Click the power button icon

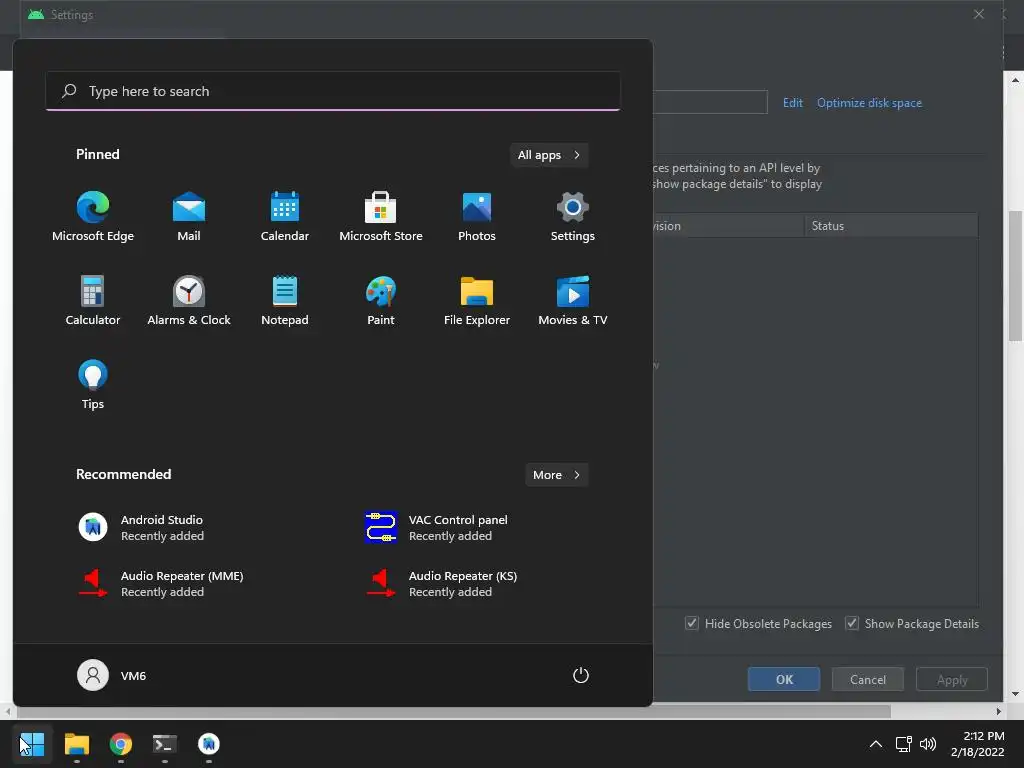pyautogui.click(x=581, y=675)
